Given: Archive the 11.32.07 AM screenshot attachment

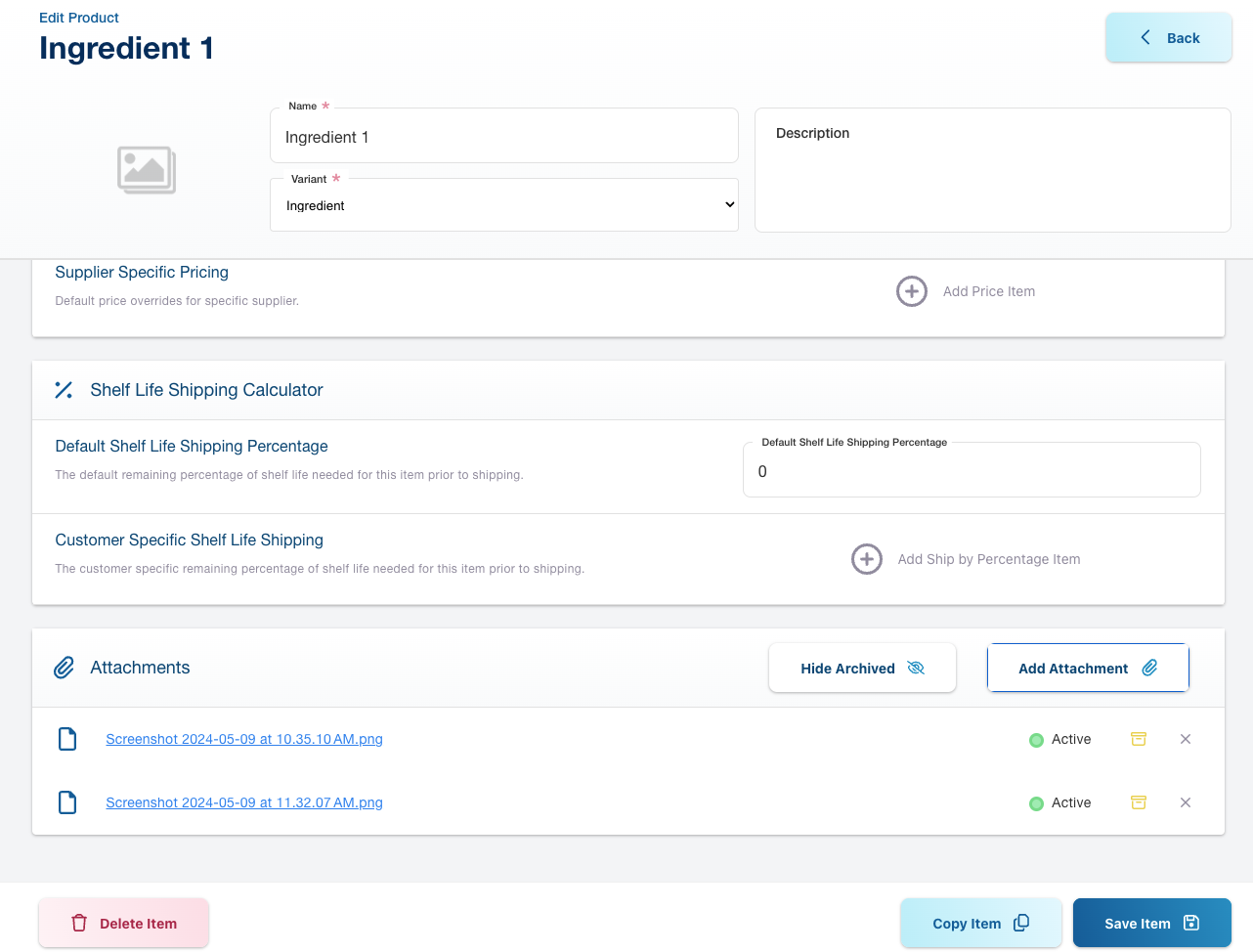Looking at the screenshot, I should pyautogui.click(x=1138, y=802).
